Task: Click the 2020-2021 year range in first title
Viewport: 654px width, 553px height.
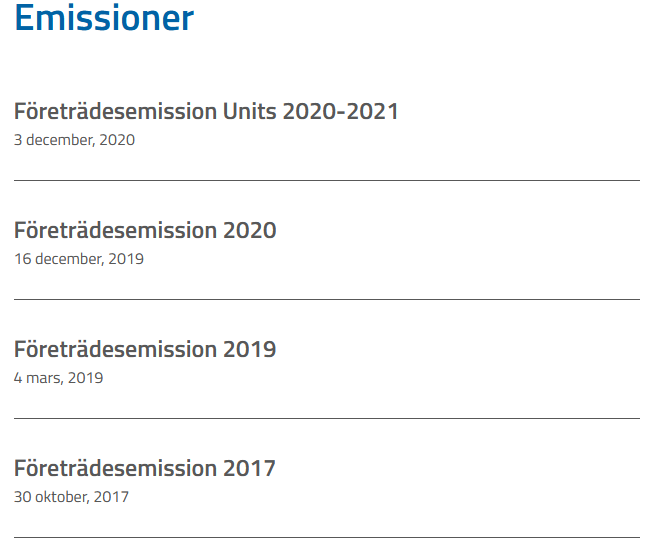Action: click(341, 111)
